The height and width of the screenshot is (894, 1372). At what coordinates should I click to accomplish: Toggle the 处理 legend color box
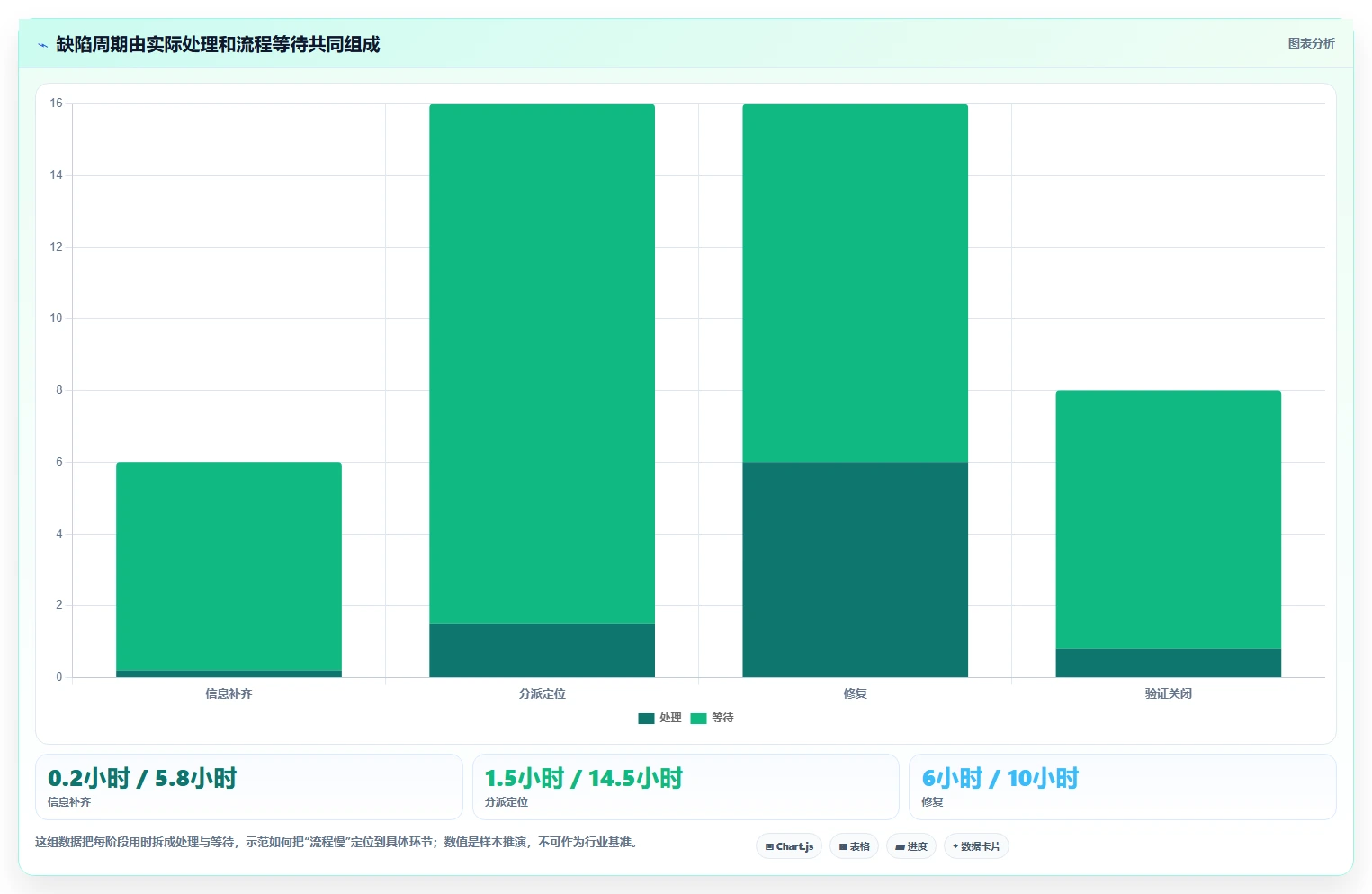646,718
